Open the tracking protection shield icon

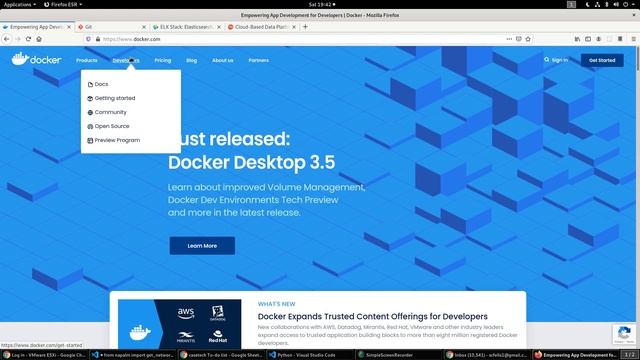(x=88, y=39)
